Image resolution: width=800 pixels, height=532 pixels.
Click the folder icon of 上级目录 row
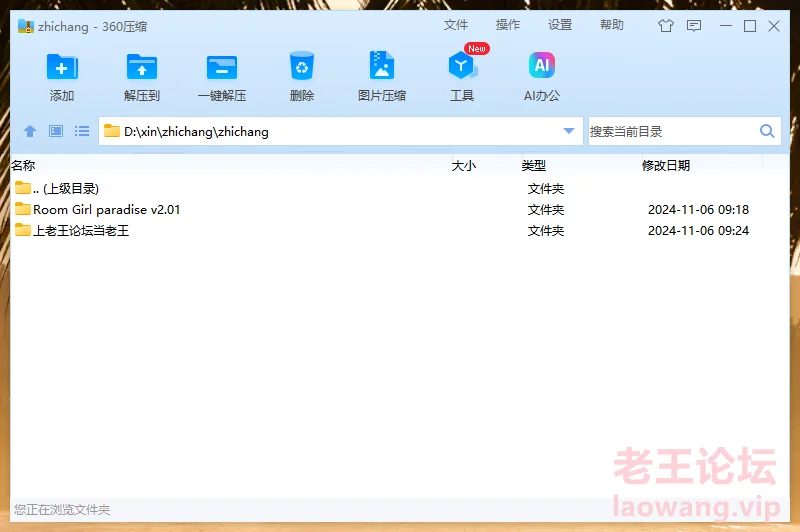tap(23, 188)
